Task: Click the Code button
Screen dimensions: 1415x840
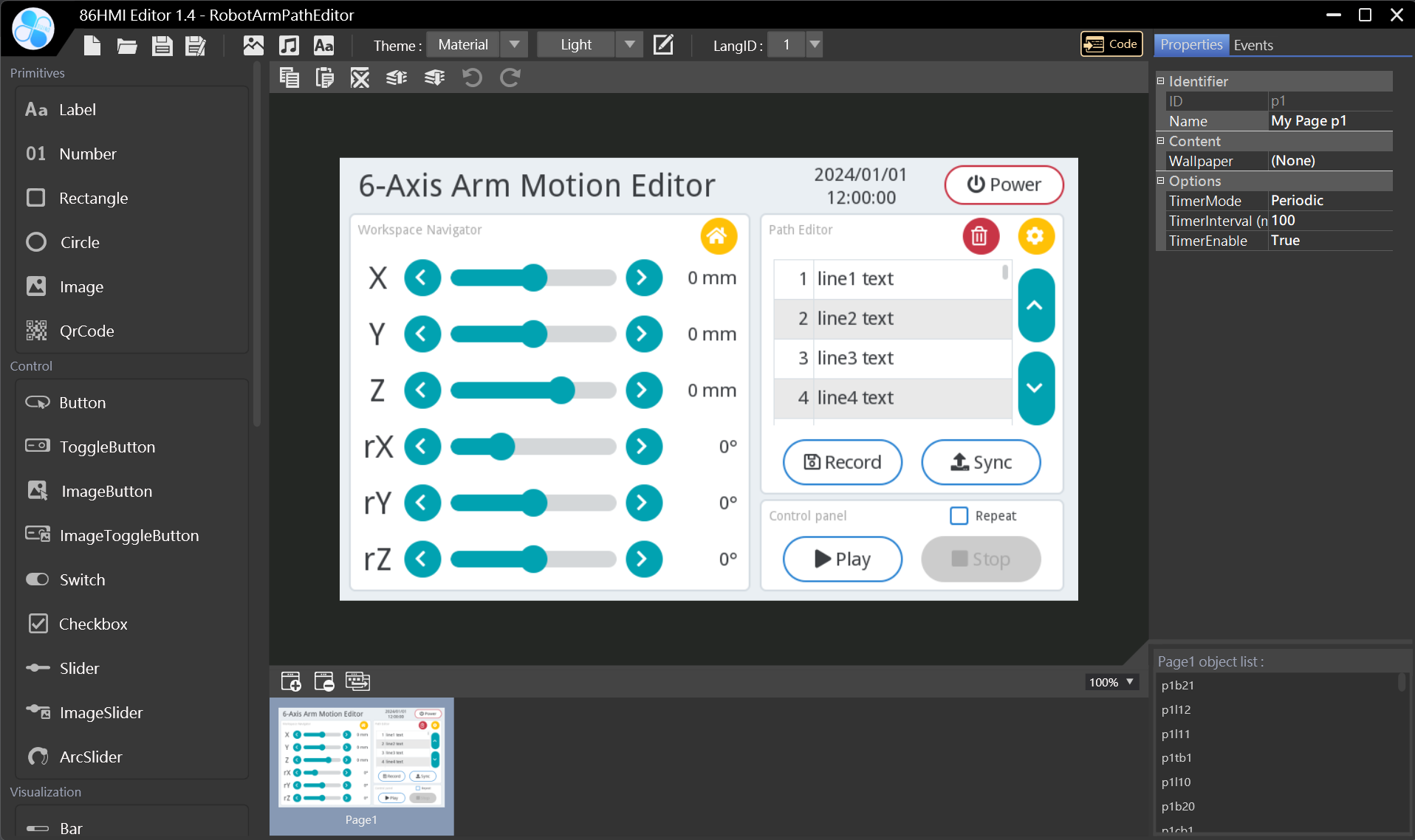Action: 1111,44
